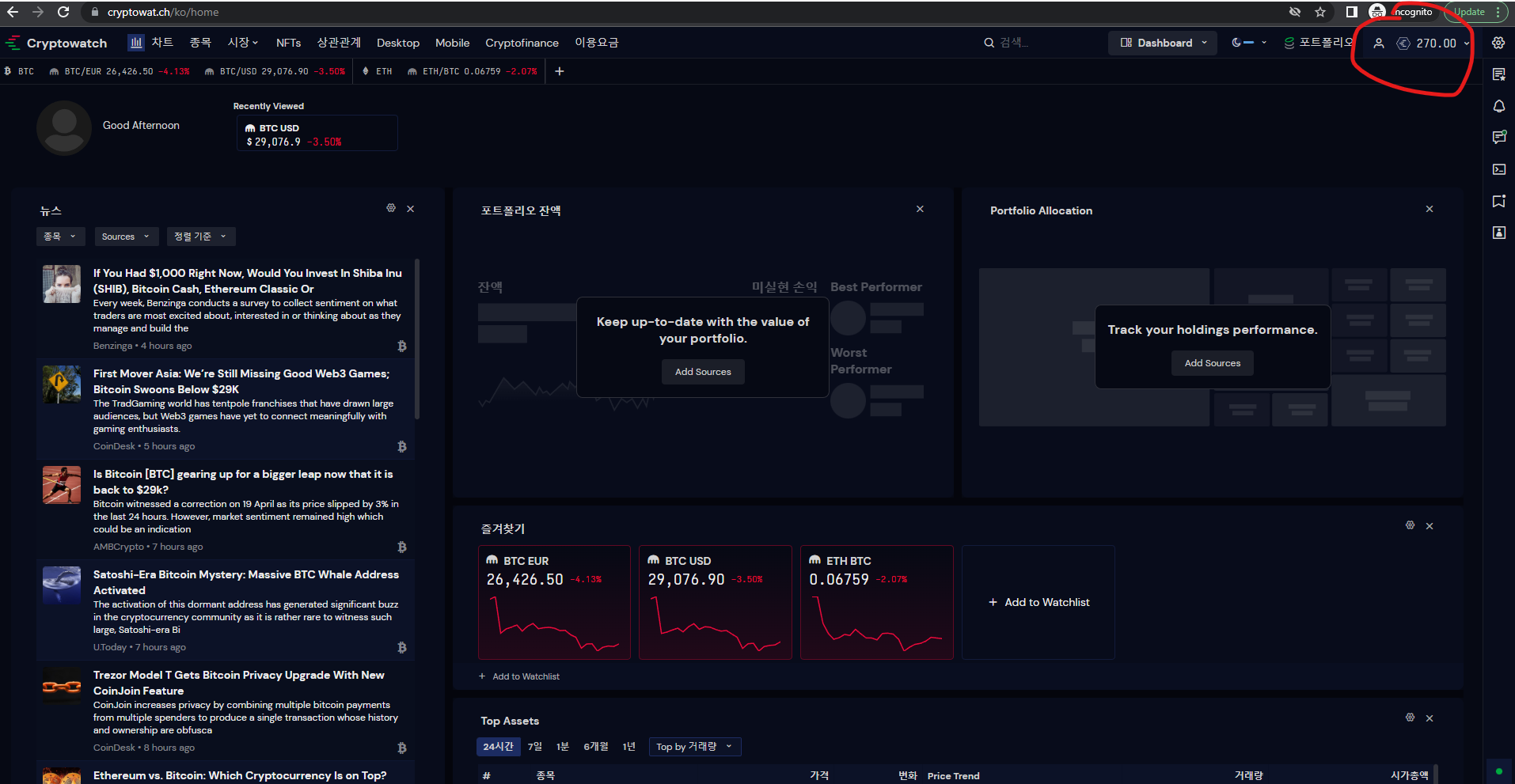Close the 즐겨찾기 panel
The height and width of the screenshot is (784, 1515).
[x=1430, y=526]
